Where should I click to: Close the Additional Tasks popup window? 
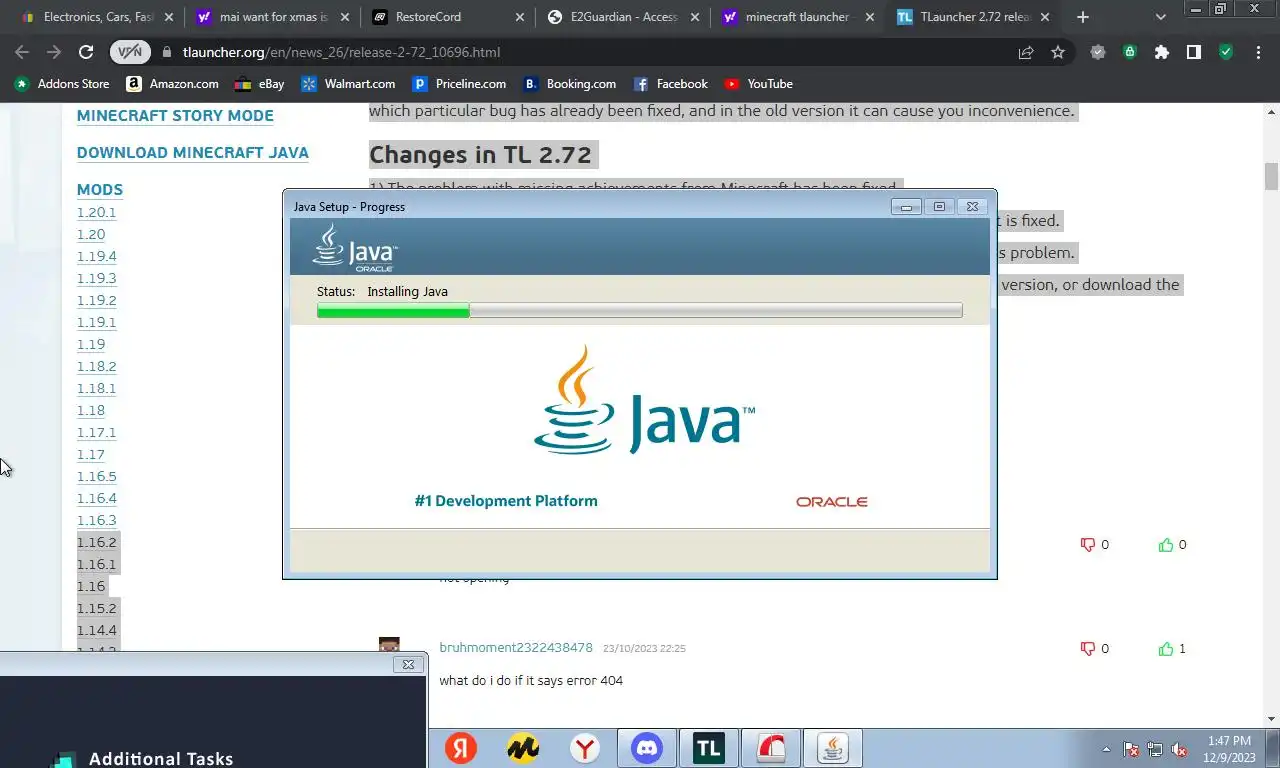(x=407, y=664)
